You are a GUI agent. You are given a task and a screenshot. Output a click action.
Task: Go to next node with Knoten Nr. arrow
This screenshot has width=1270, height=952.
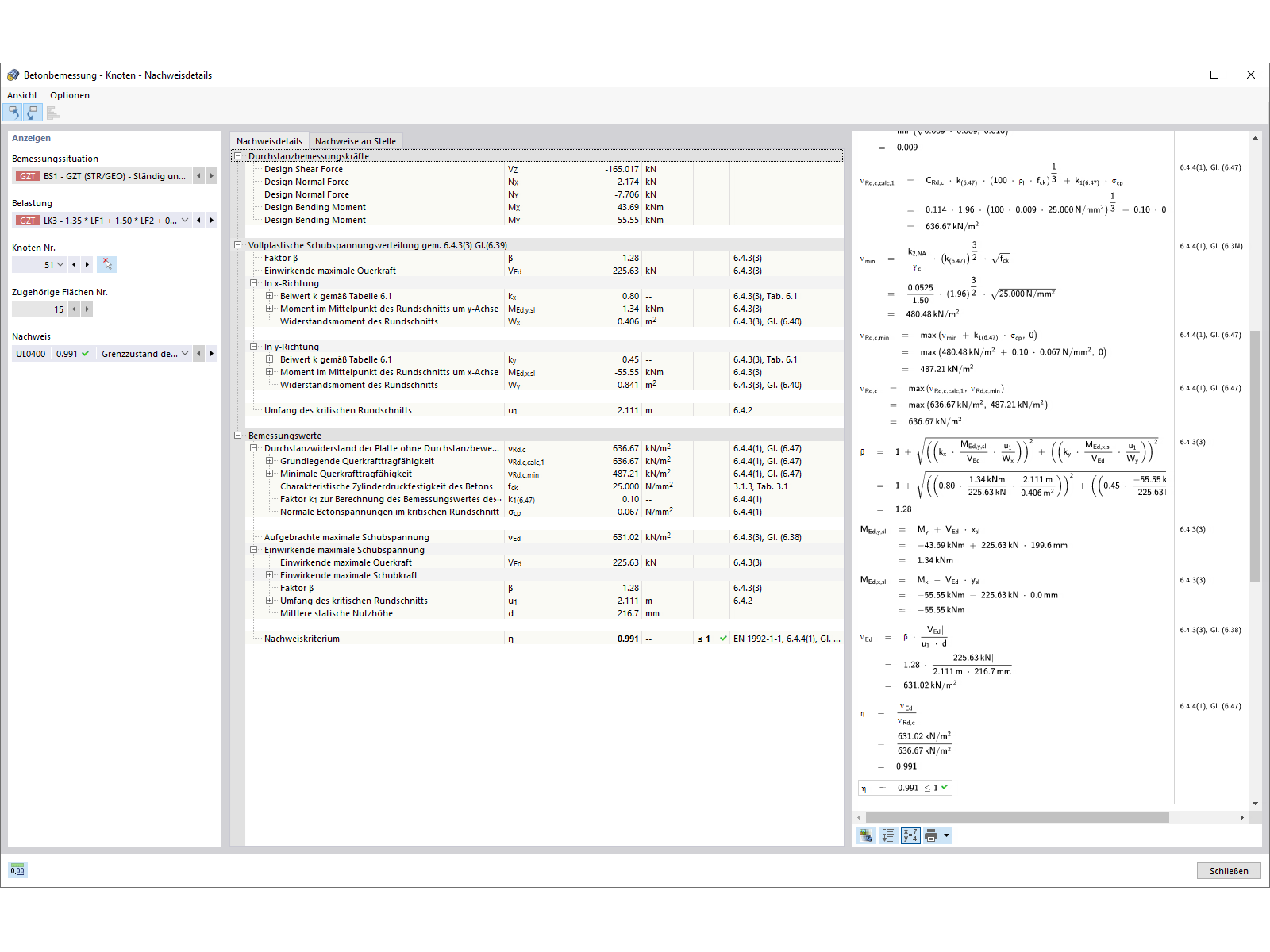click(87, 265)
